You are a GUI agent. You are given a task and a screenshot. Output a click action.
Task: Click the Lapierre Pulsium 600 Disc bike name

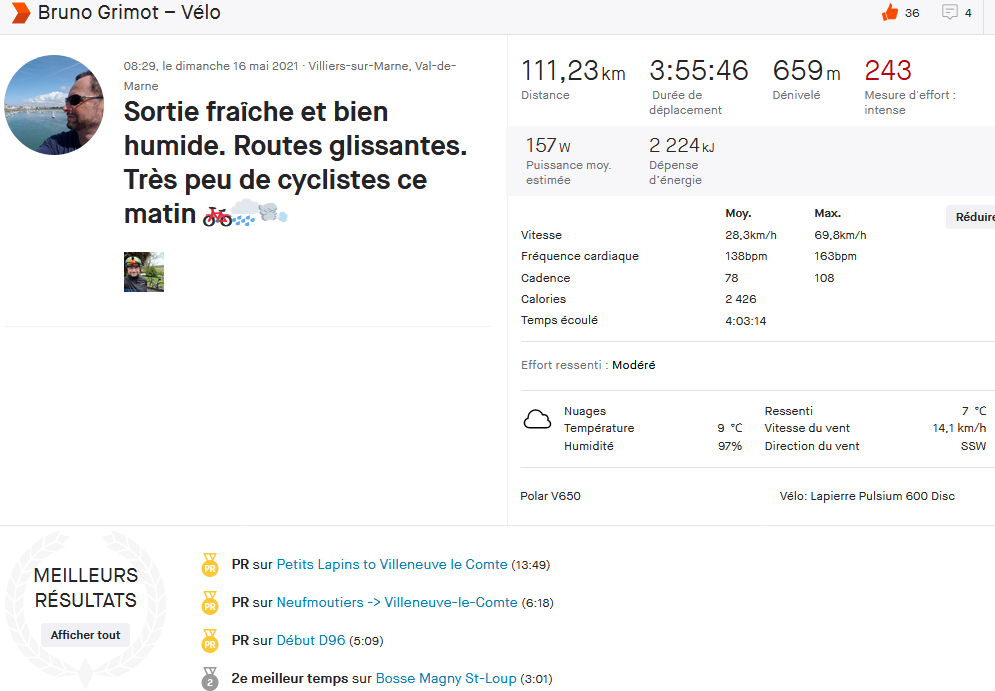[x=882, y=496]
